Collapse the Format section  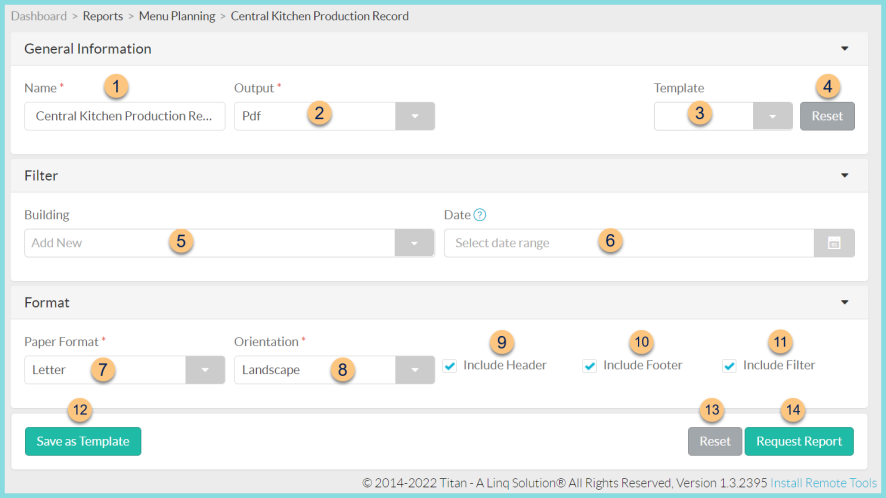pyautogui.click(x=845, y=302)
